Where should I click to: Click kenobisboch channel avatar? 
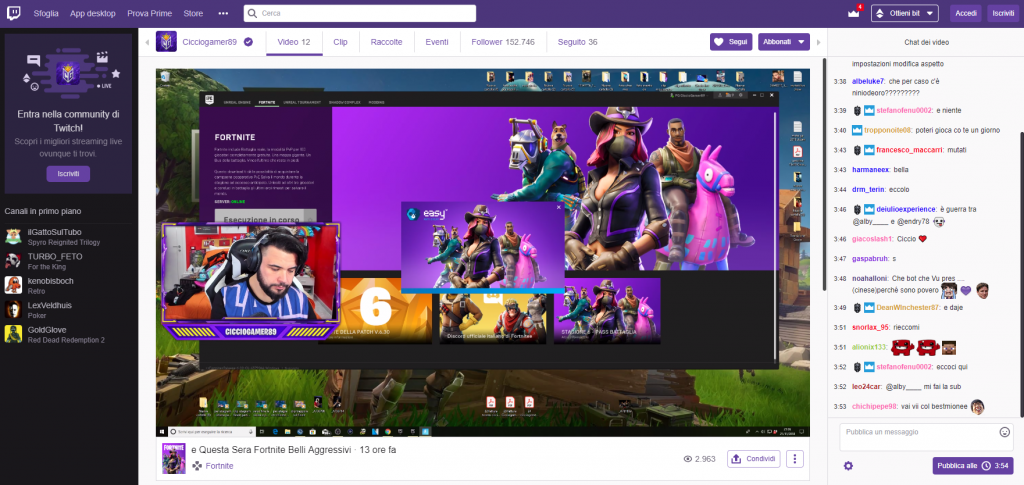13,285
